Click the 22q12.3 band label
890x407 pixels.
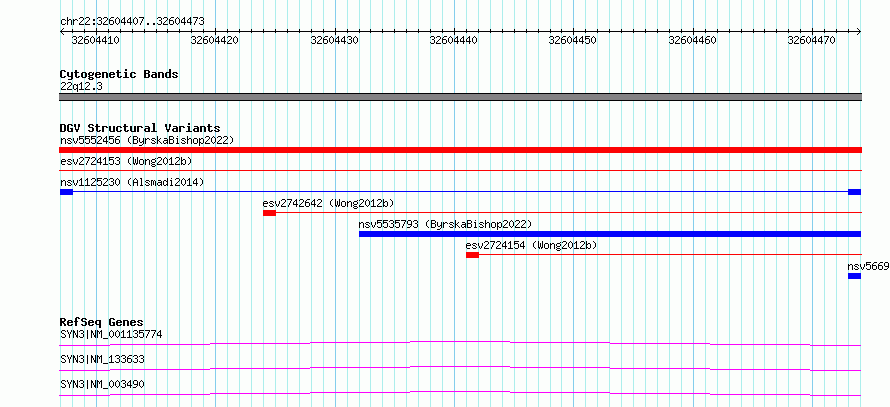point(81,87)
